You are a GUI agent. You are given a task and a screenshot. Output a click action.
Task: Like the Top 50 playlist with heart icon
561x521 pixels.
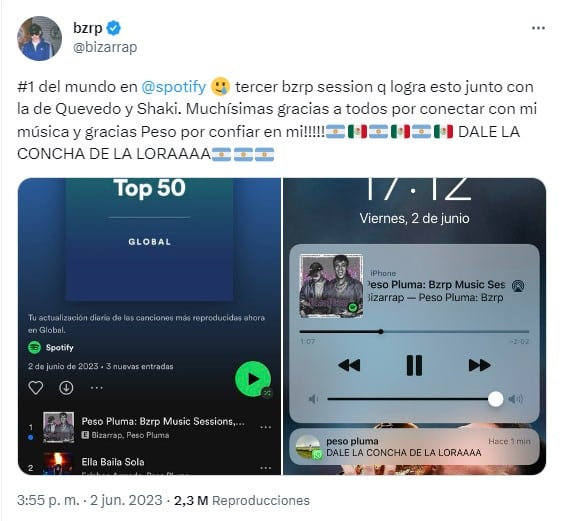point(36,388)
